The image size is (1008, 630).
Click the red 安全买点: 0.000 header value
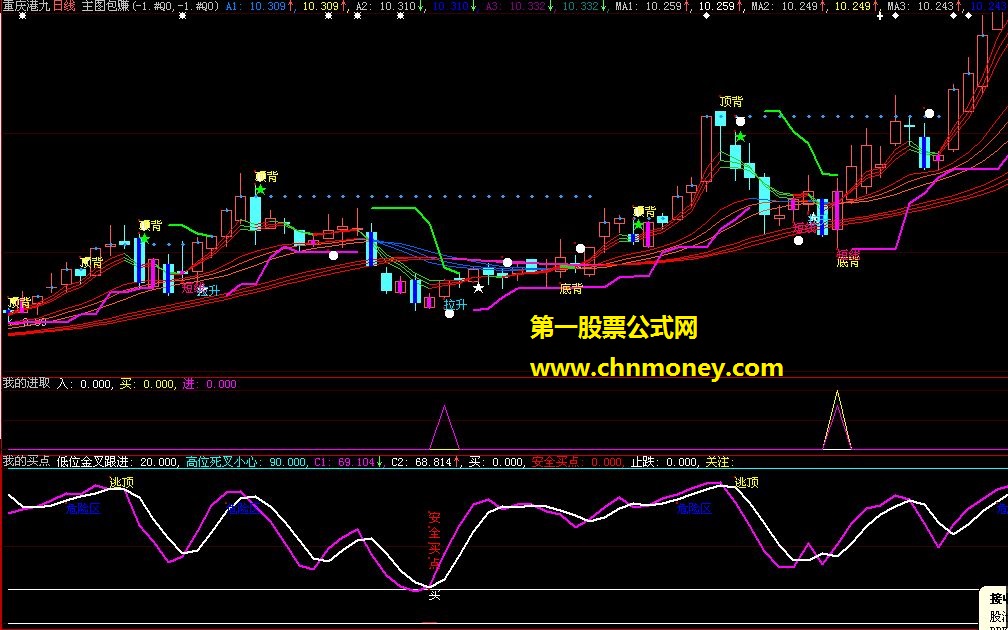pyautogui.click(x=577, y=462)
